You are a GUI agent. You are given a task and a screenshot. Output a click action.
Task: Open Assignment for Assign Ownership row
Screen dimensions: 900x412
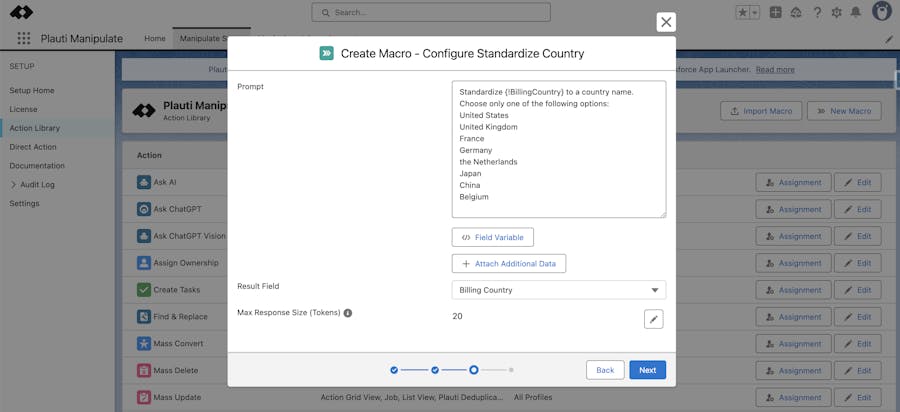coord(793,263)
